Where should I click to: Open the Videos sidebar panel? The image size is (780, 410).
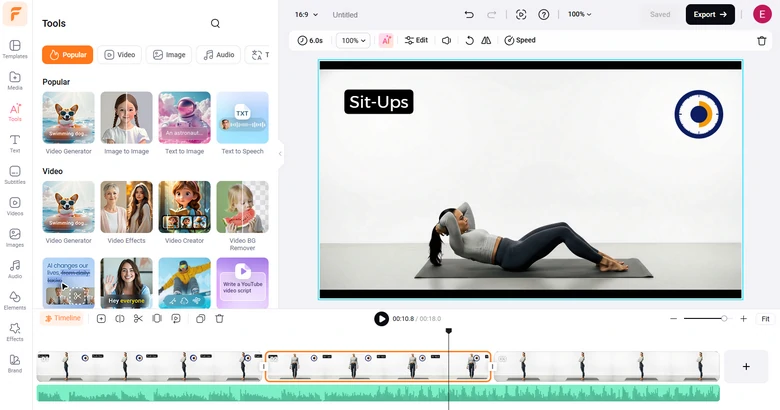(x=15, y=206)
